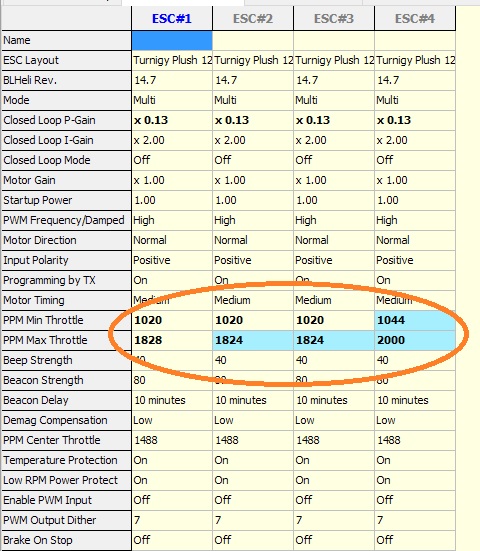Select ESC#1 Beacon Delay 10 minutes cell

click(x=172, y=400)
